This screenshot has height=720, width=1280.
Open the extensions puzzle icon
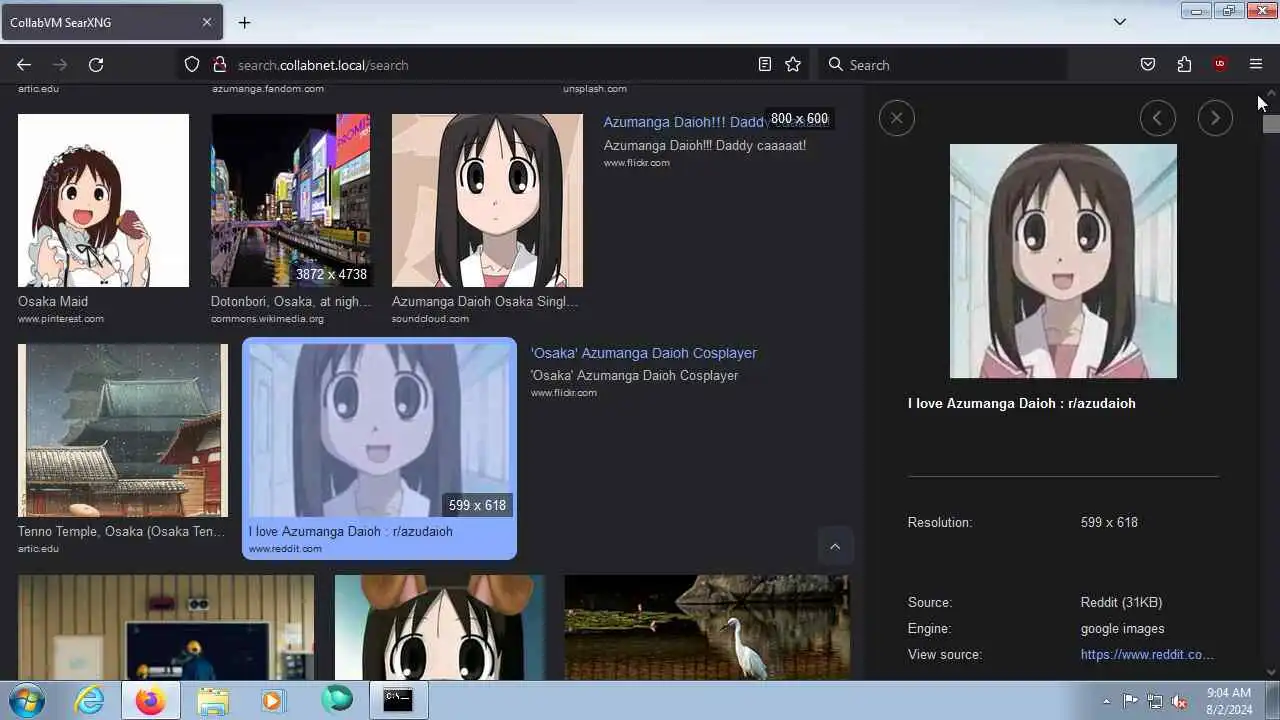pyautogui.click(x=1184, y=65)
